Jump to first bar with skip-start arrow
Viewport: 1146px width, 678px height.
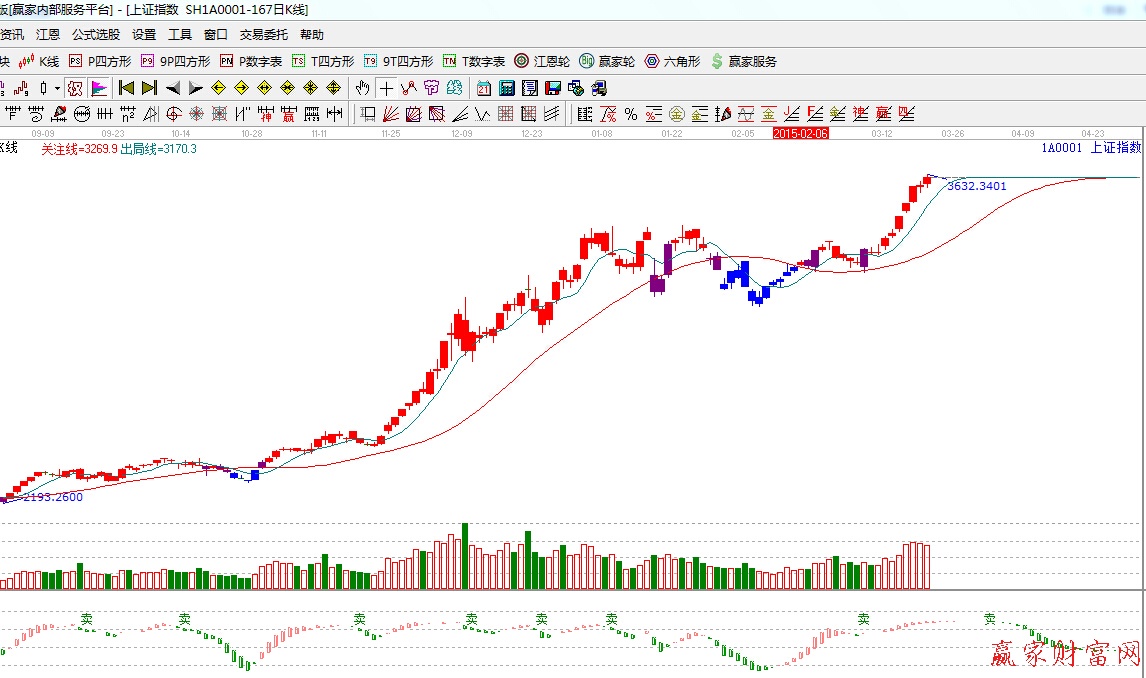pos(126,88)
